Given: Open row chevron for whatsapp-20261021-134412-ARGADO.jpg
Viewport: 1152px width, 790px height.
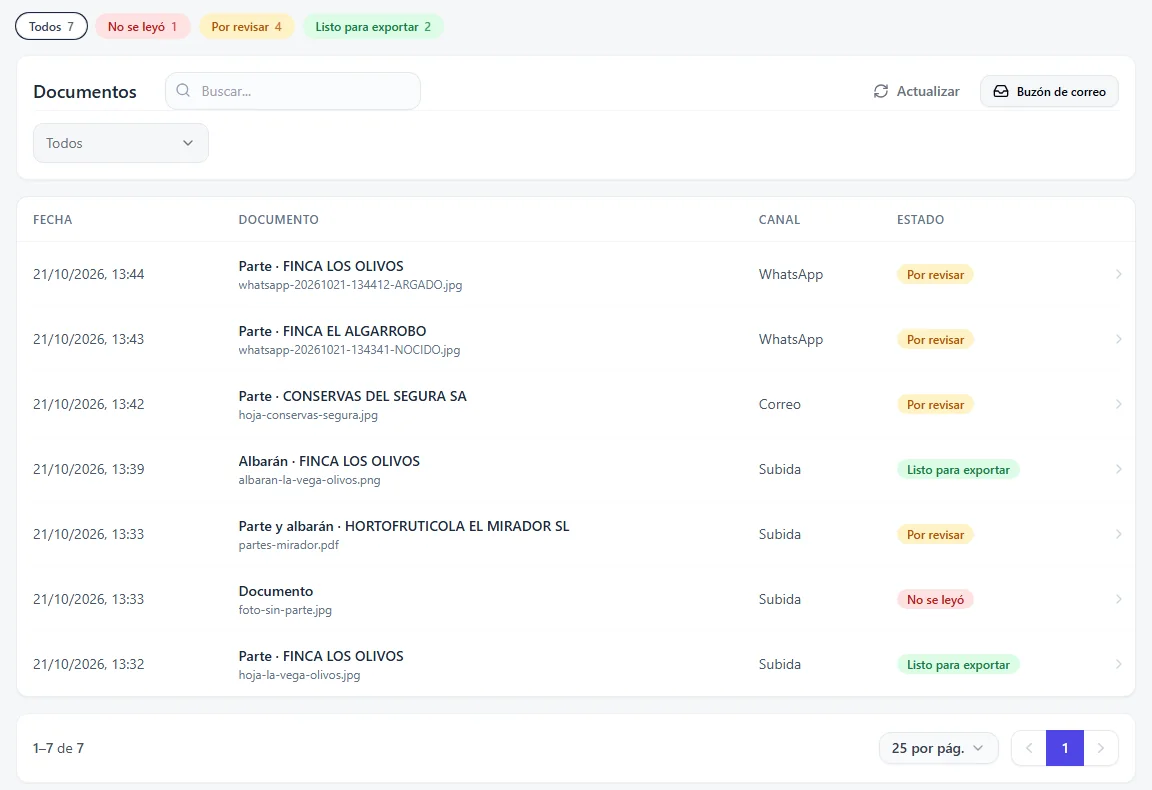Looking at the screenshot, I should [x=1118, y=274].
